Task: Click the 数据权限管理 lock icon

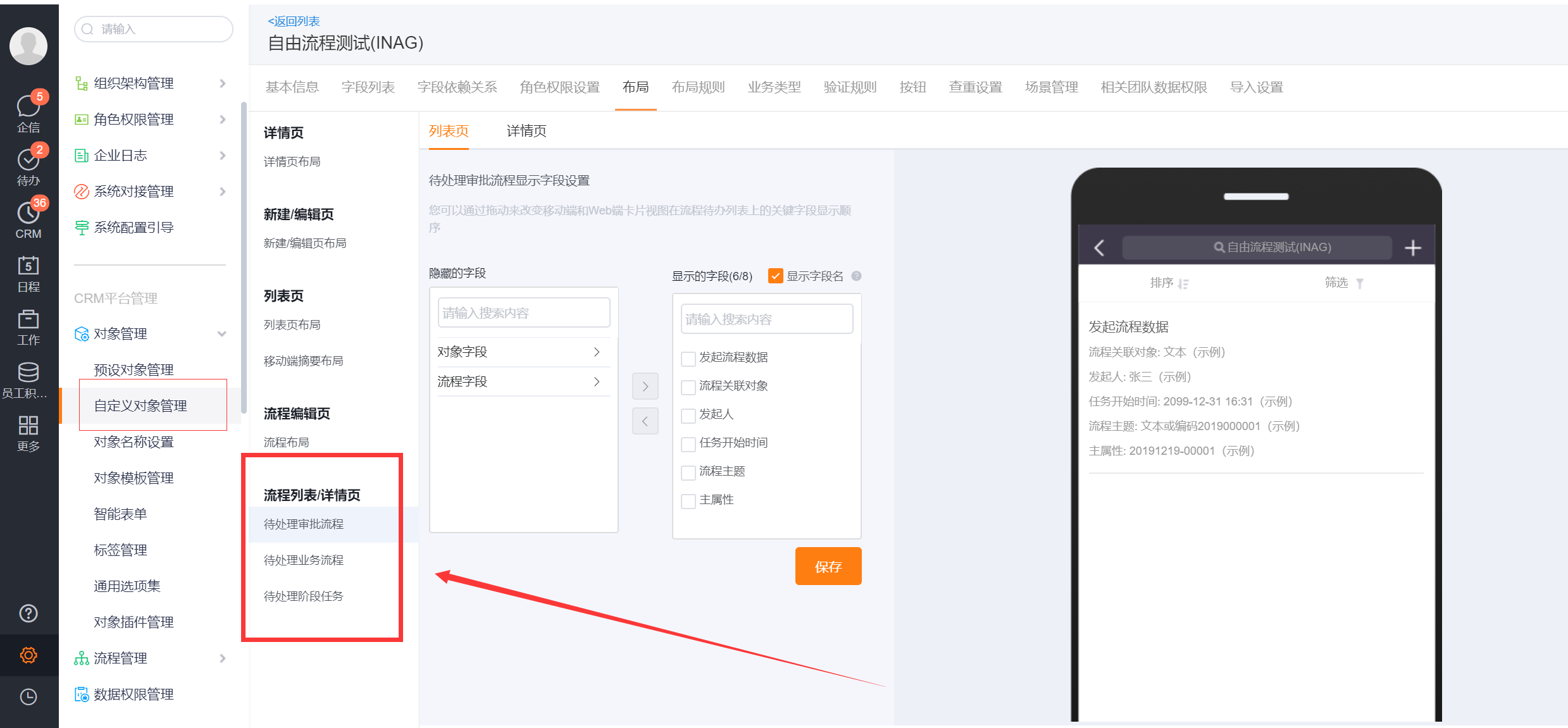Action: tap(82, 694)
